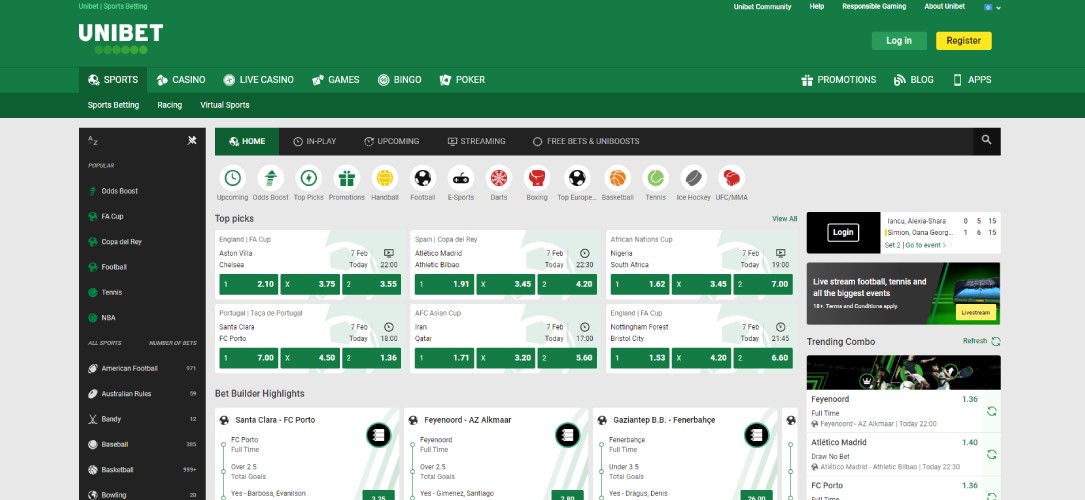Viewport: 1085px width, 500px height.
Task: Click the A-Z sort icon in sidebar
Action: click(93, 140)
